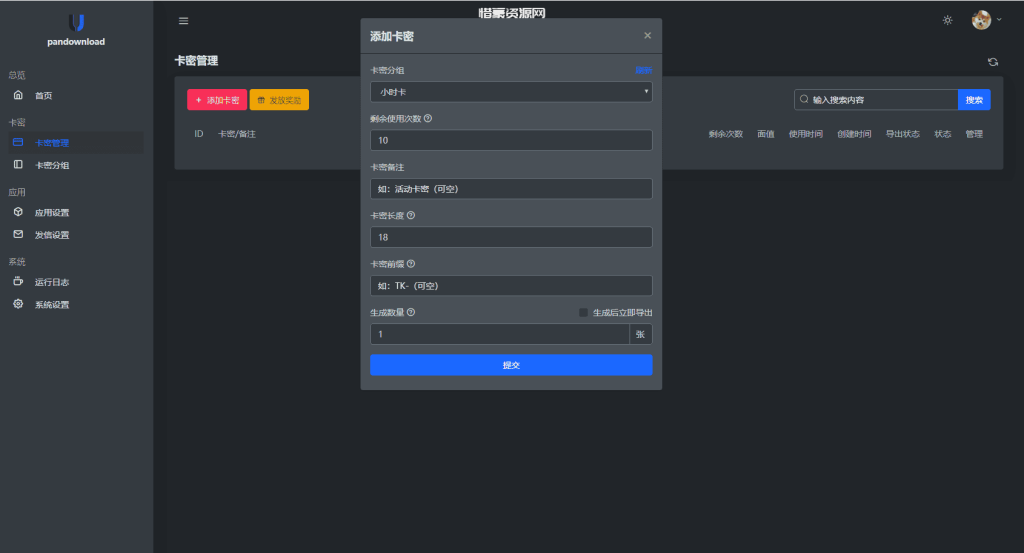Expand the chevron next to avatar
Image resolution: width=1024 pixels, height=553 pixels.
999,20
